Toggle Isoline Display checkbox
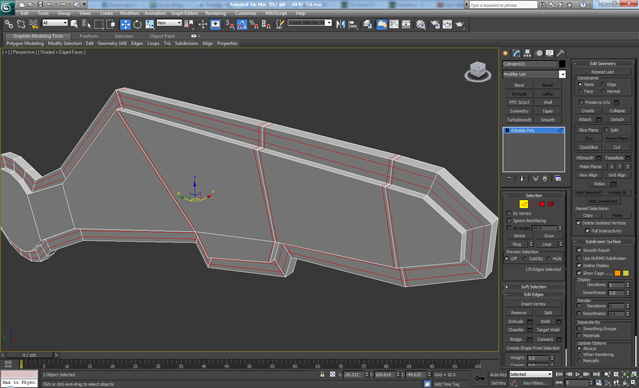The width and height of the screenshot is (639, 388). (579, 265)
